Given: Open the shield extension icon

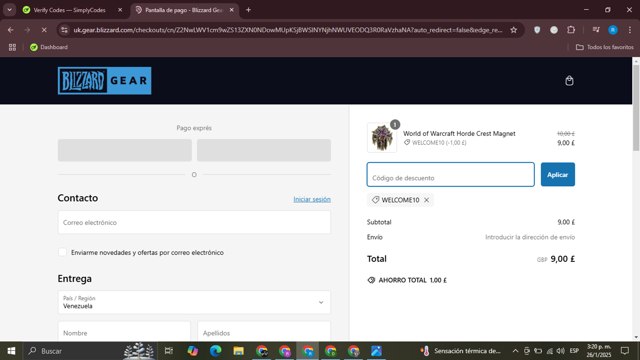Looking at the screenshot, I should 537,30.
